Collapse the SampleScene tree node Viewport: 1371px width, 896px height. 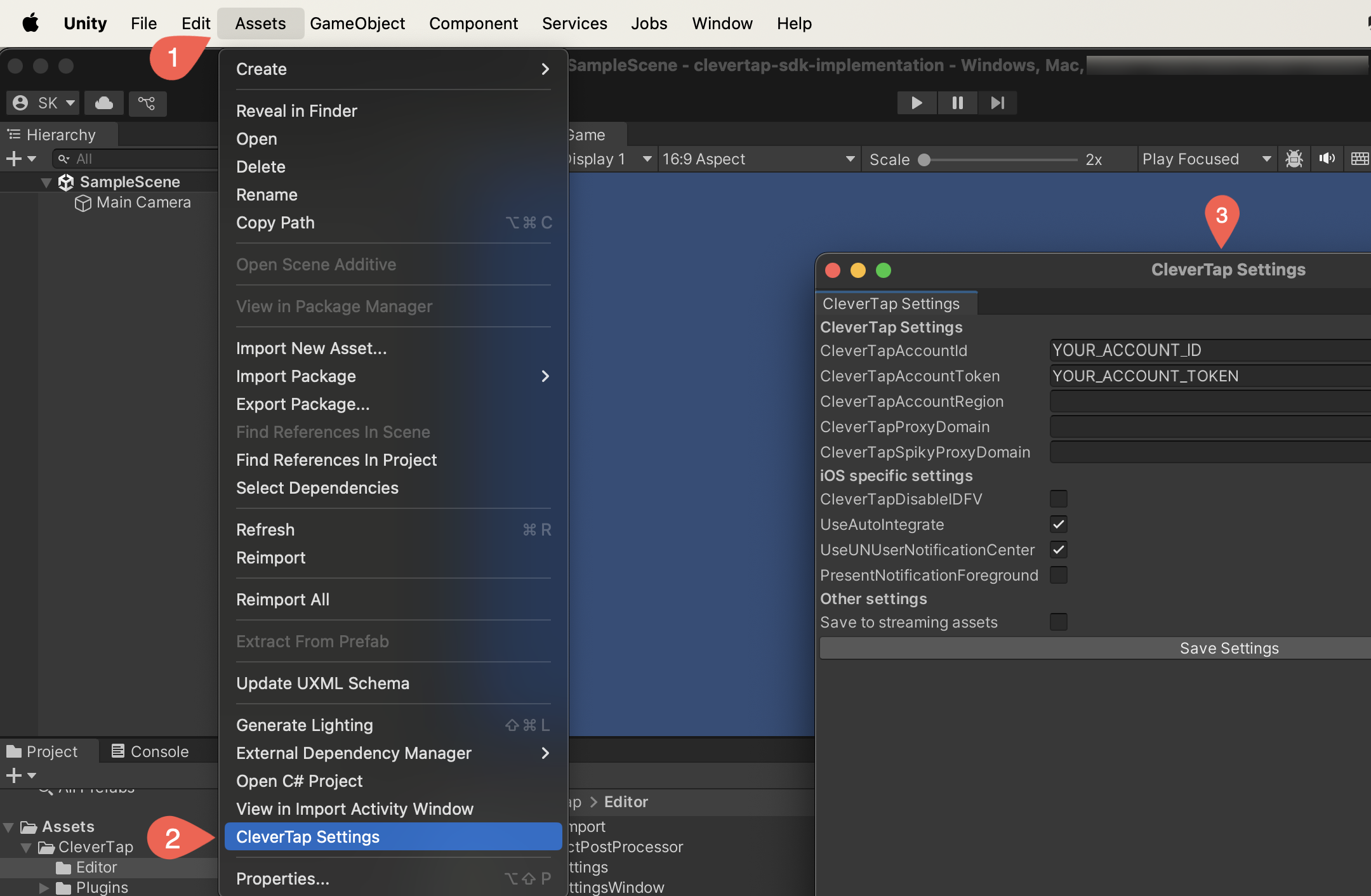[x=46, y=183]
